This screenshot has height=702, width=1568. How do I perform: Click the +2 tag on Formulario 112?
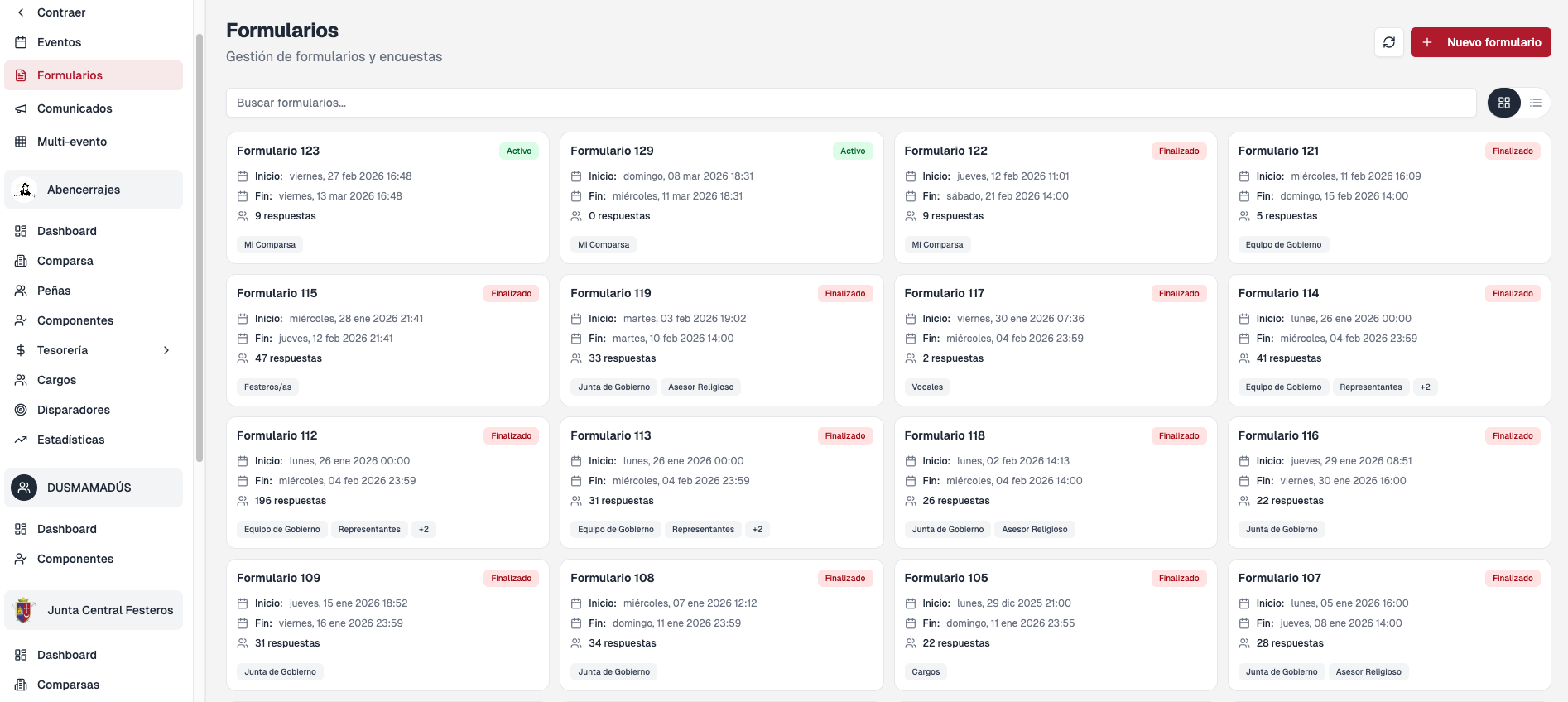coord(424,529)
